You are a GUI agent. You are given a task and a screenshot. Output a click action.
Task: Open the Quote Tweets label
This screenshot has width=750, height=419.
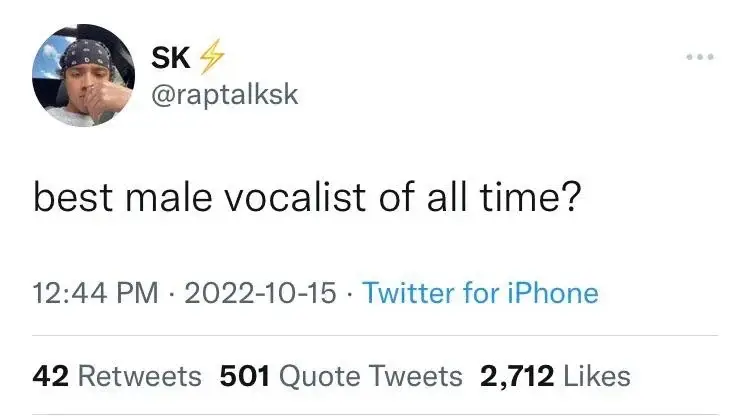click(x=371, y=376)
